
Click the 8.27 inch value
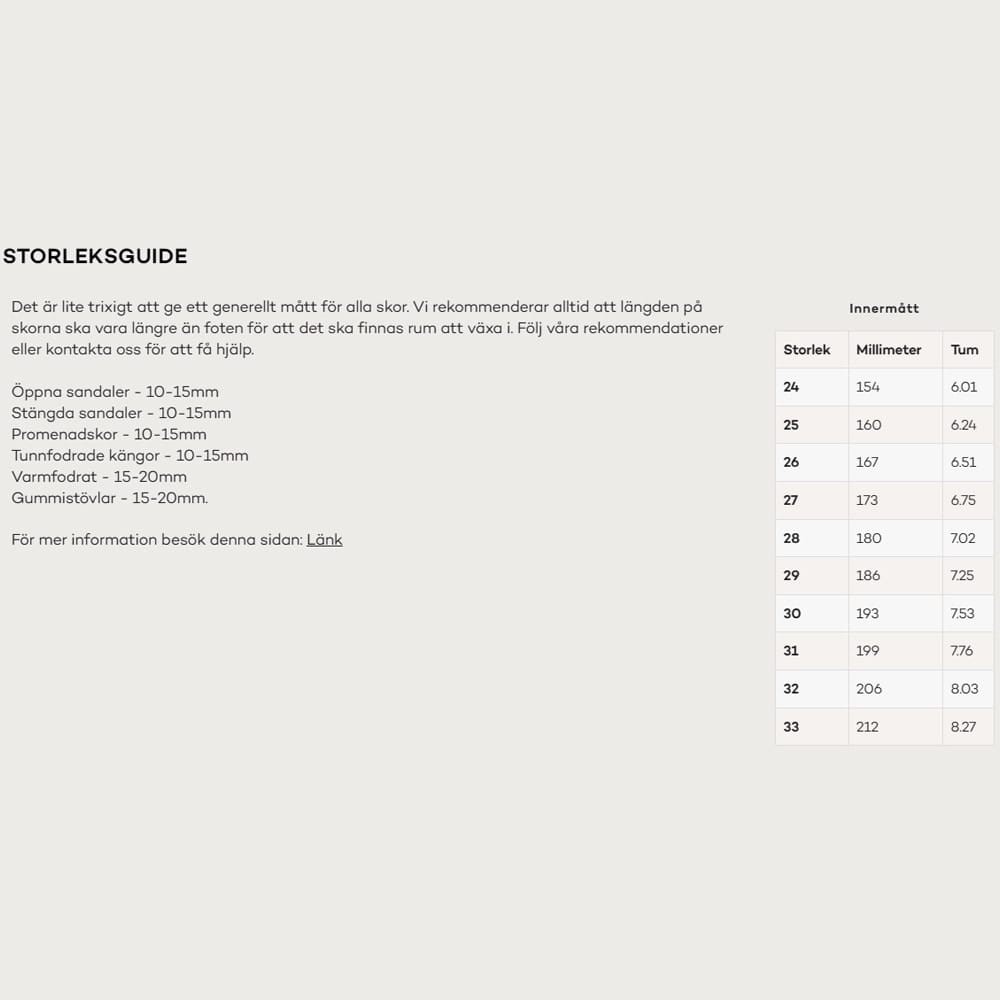tap(964, 727)
